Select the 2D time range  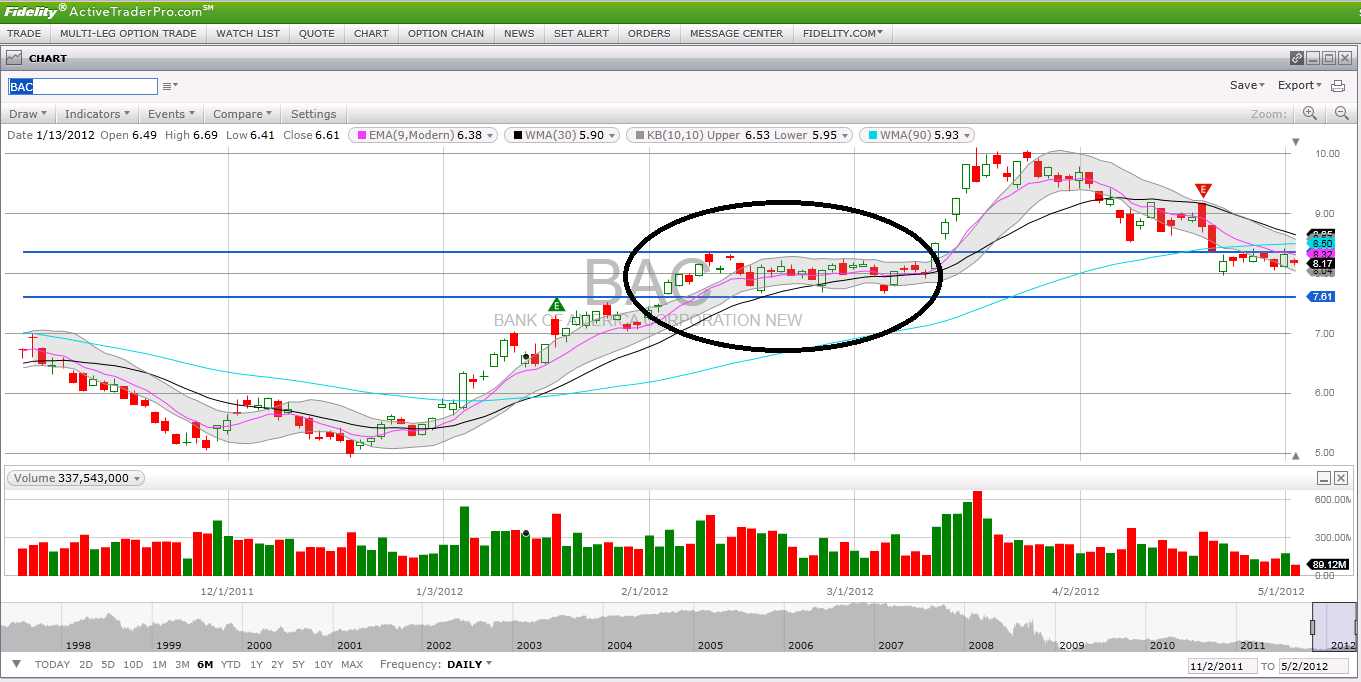tap(86, 664)
